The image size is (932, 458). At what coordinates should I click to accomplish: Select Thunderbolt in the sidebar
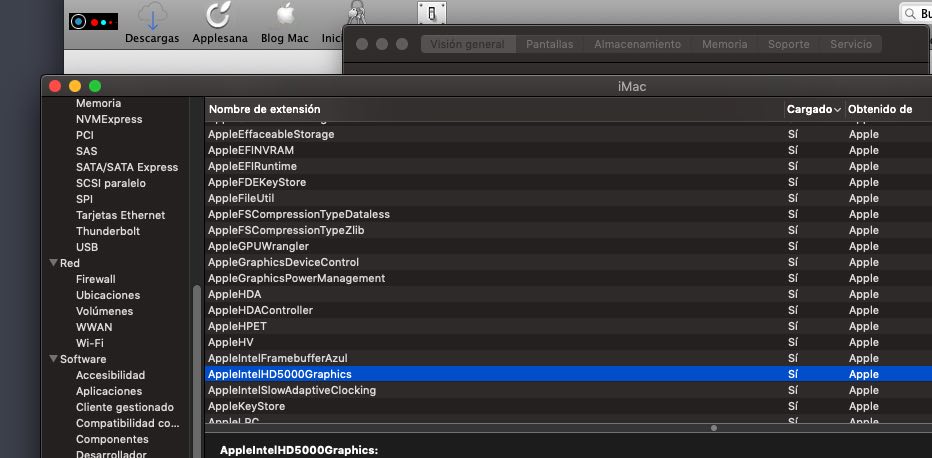(108, 231)
